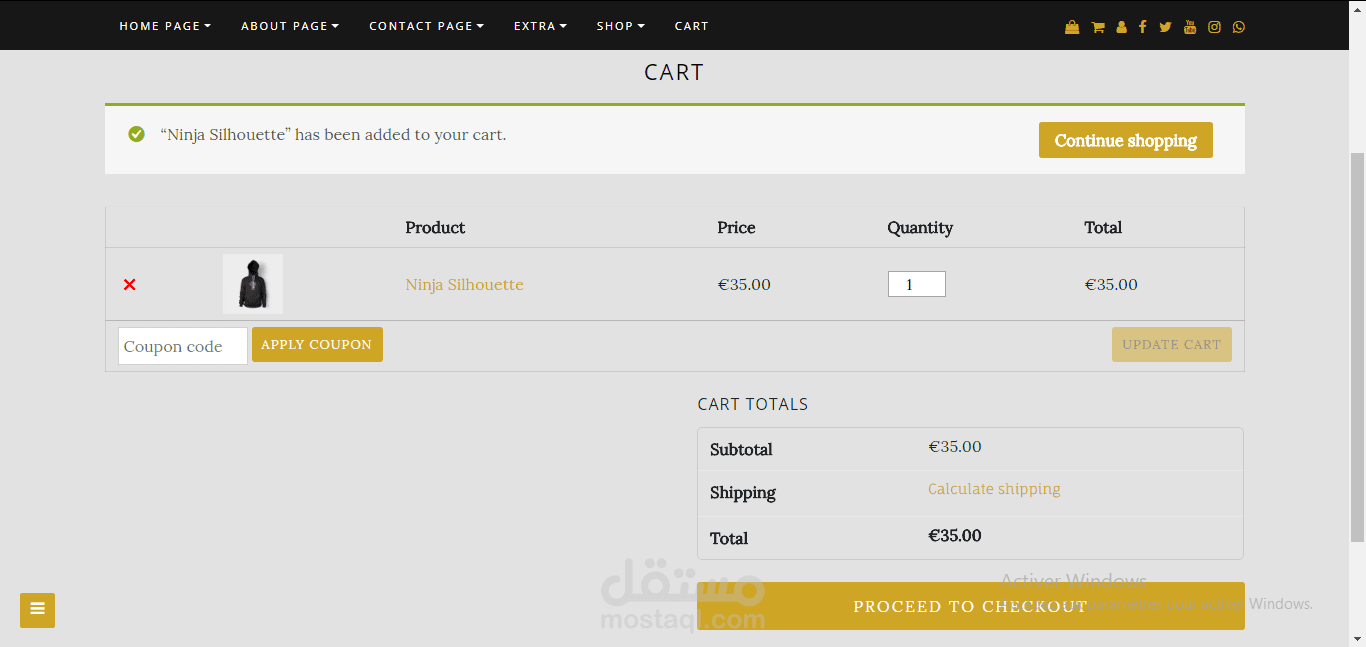Image resolution: width=1366 pixels, height=647 pixels.
Task: Click the YouTube icon
Action: pyautogui.click(x=1189, y=27)
